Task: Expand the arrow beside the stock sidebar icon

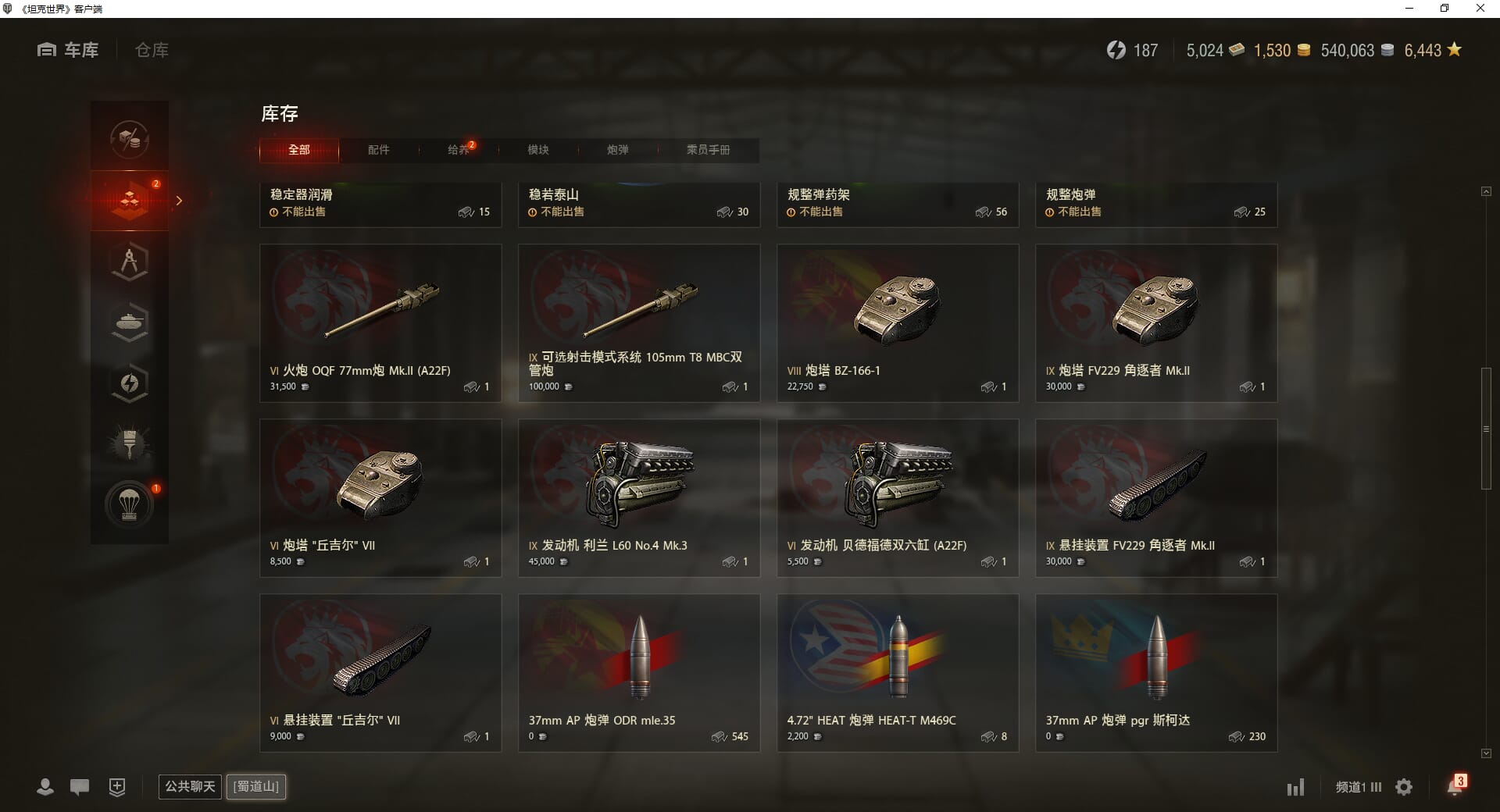Action: 179,201
